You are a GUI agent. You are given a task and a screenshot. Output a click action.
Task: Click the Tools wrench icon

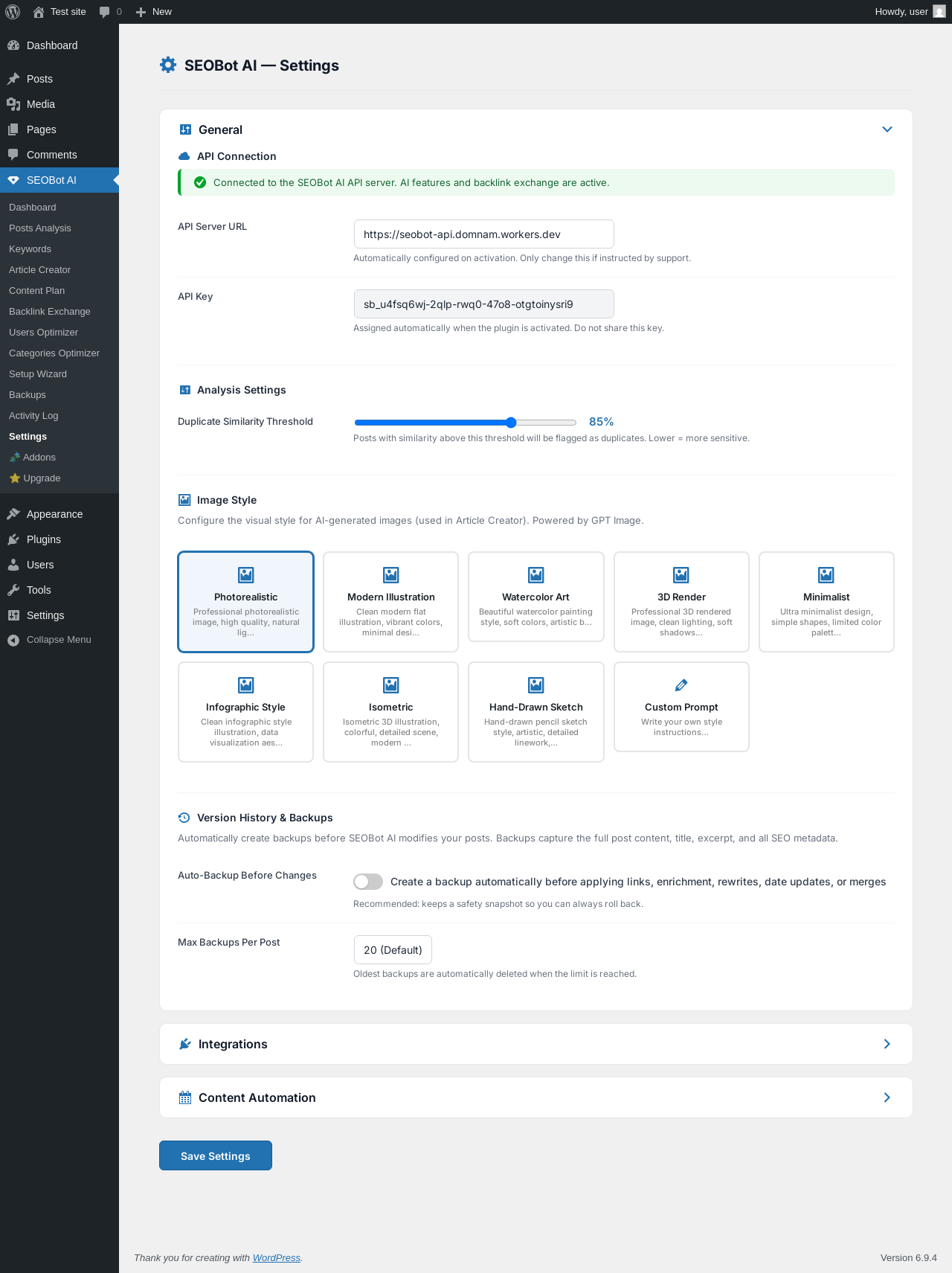tap(13, 590)
